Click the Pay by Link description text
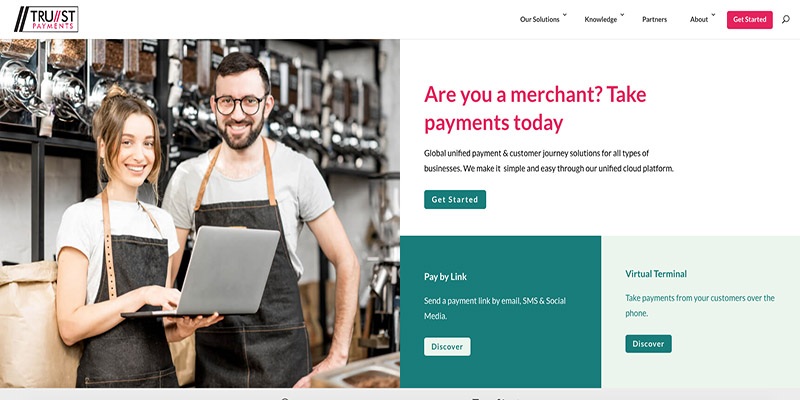 coord(495,308)
